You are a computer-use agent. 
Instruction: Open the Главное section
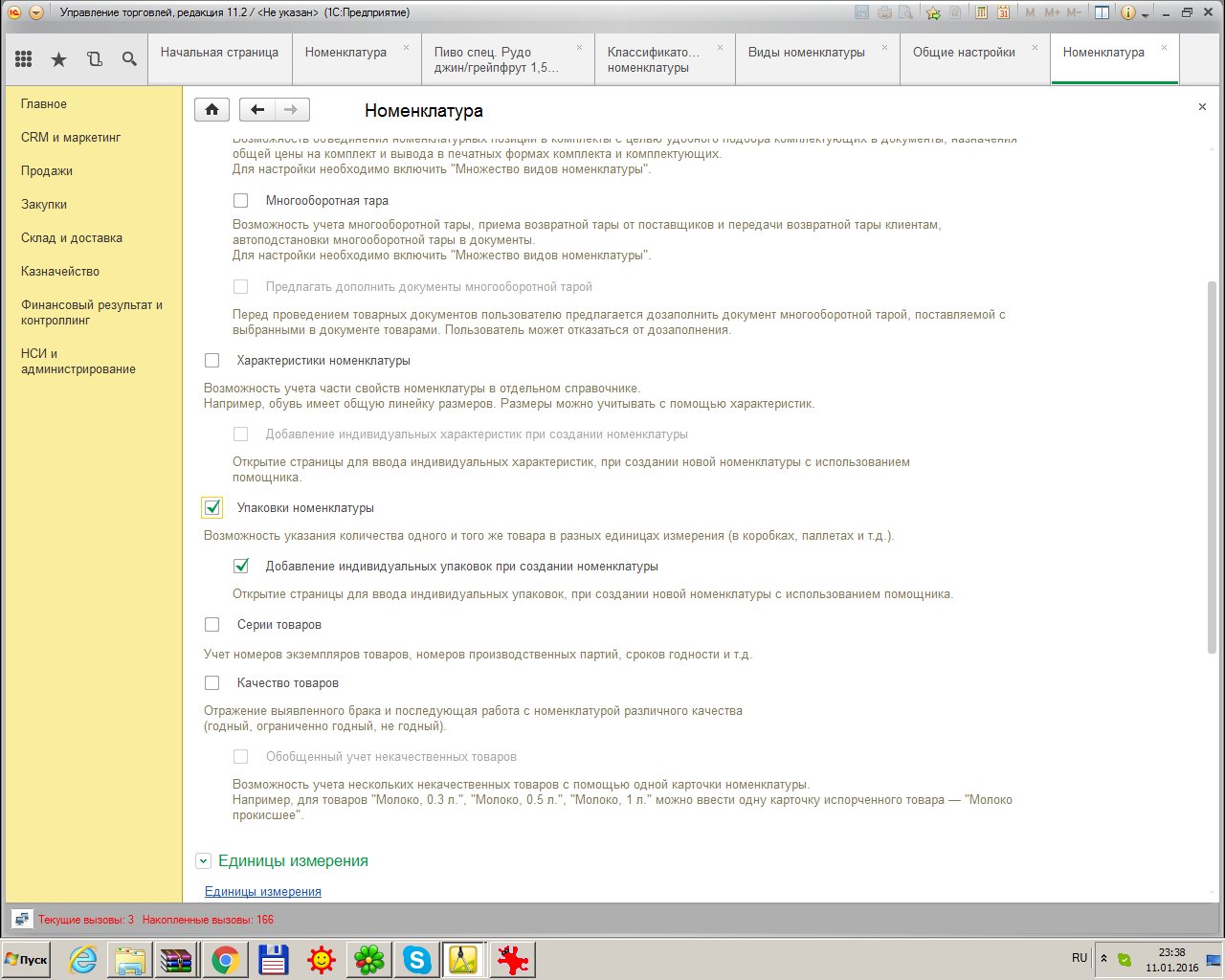44,104
